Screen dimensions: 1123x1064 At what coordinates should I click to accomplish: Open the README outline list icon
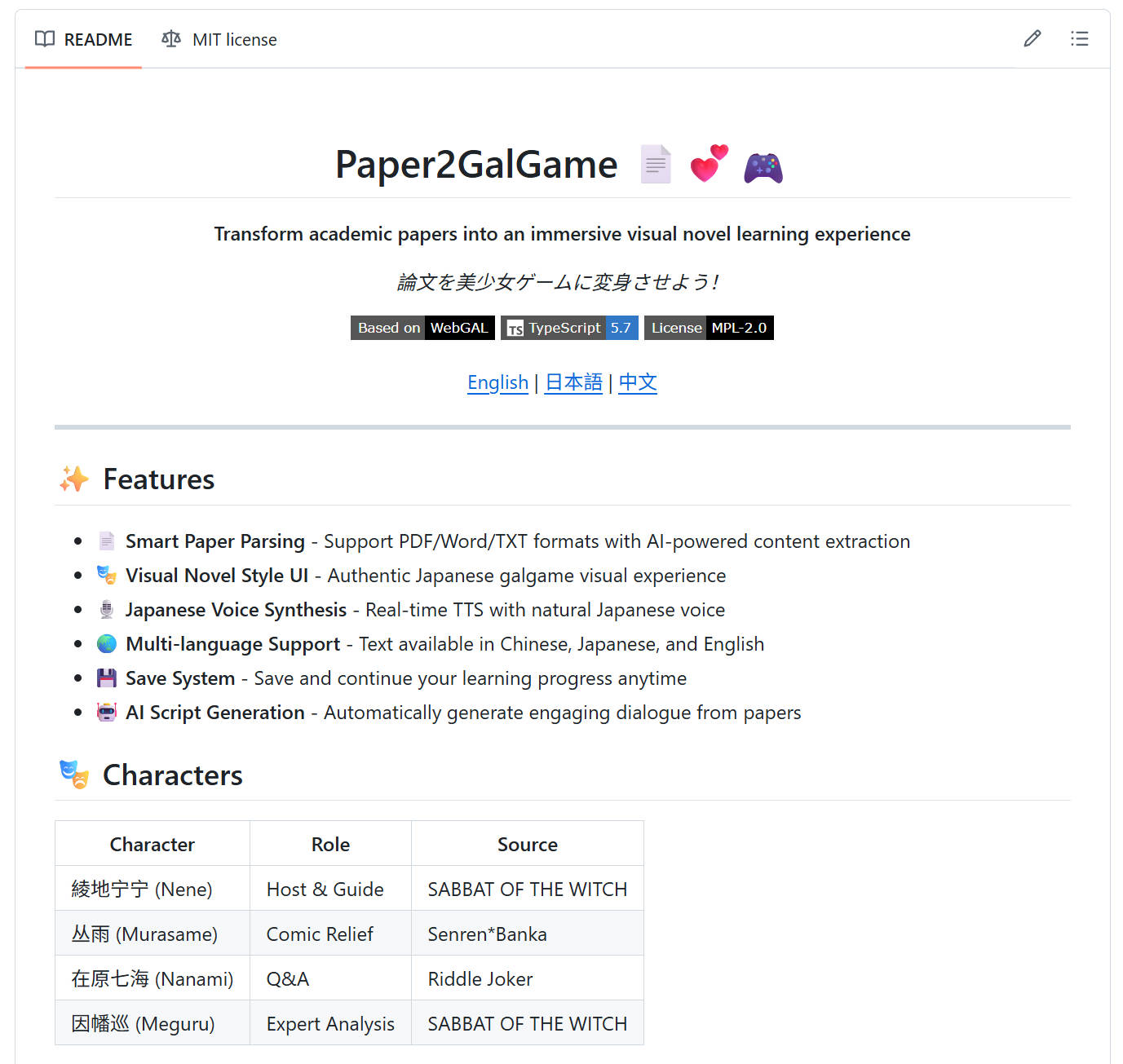click(1080, 38)
